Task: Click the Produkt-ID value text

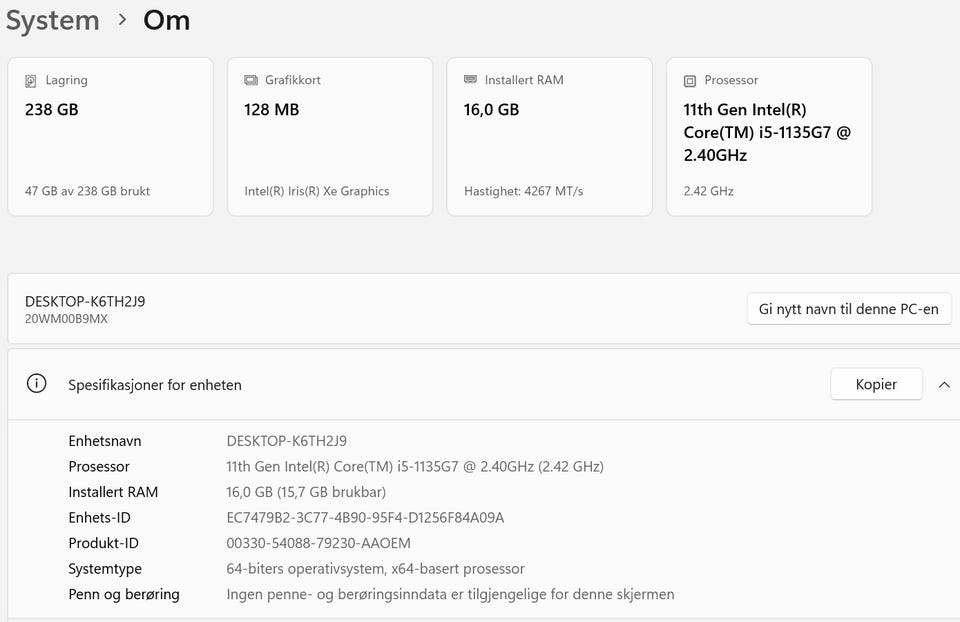Action: (x=318, y=543)
